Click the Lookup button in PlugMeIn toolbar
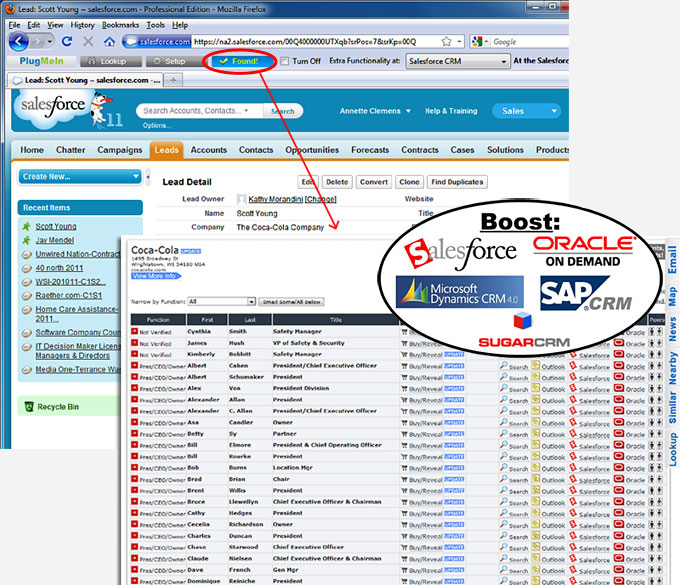 pos(111,61)
